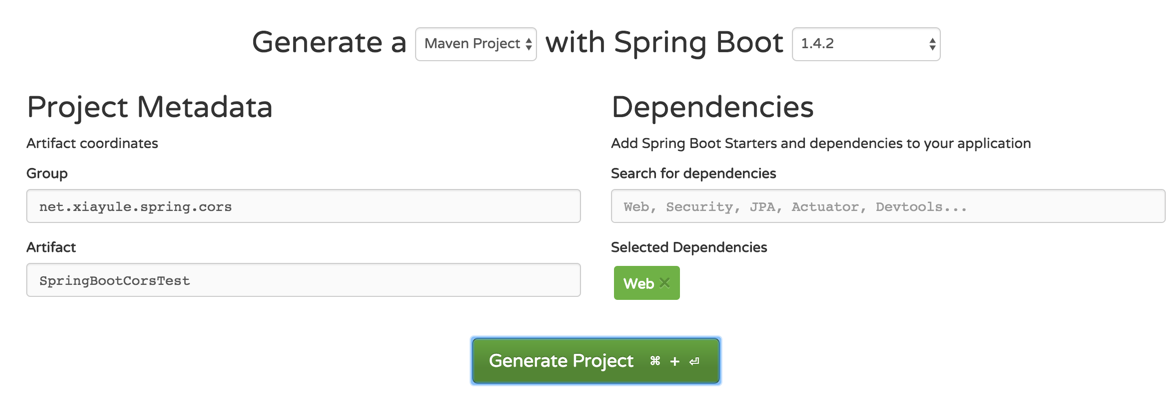This screenshot has height=397, width=1169.
Task: Click the Artifact field label
Action: pyautogui.click(x=51, y=247)
